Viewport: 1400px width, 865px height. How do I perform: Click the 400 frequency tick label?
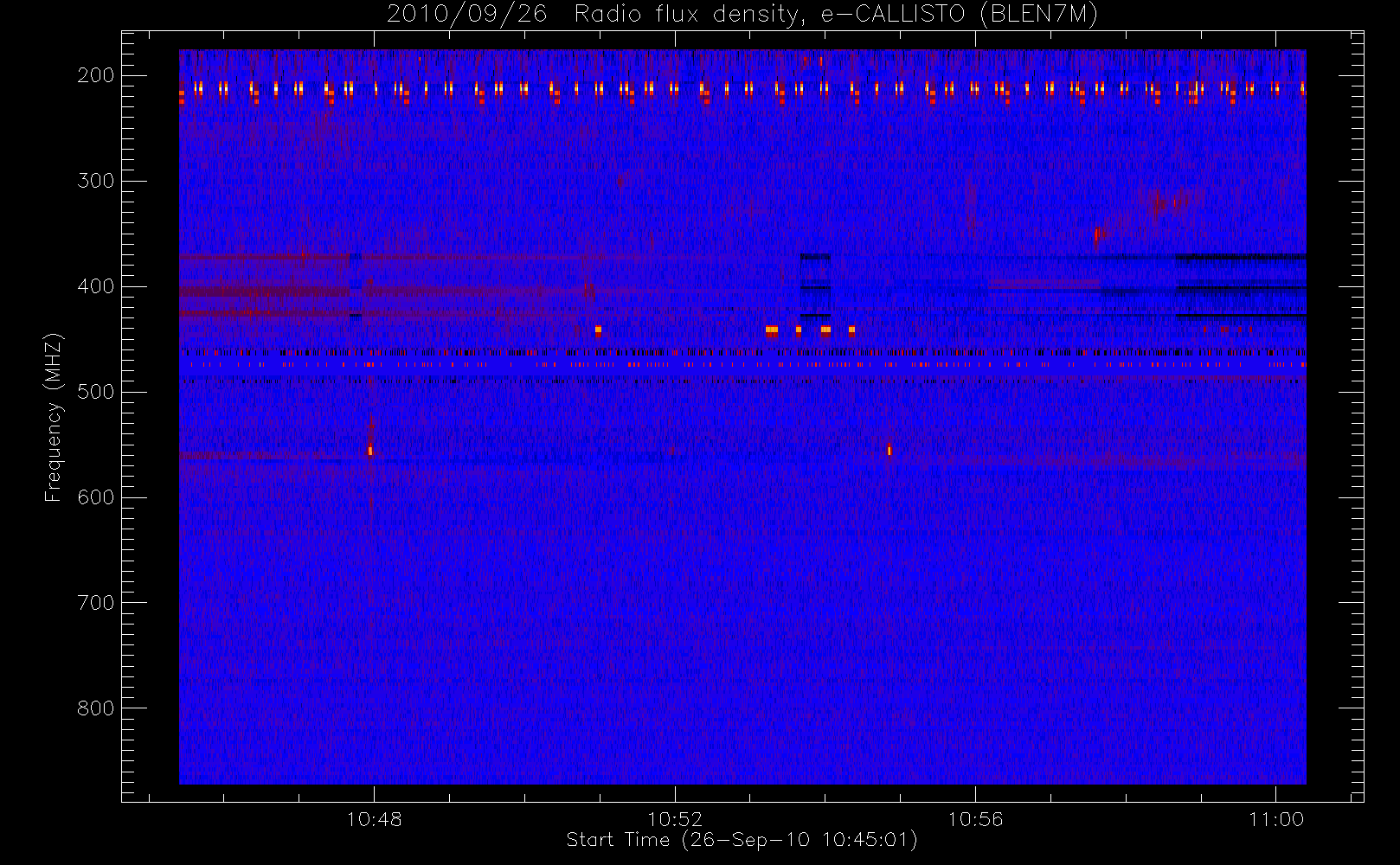96,286
